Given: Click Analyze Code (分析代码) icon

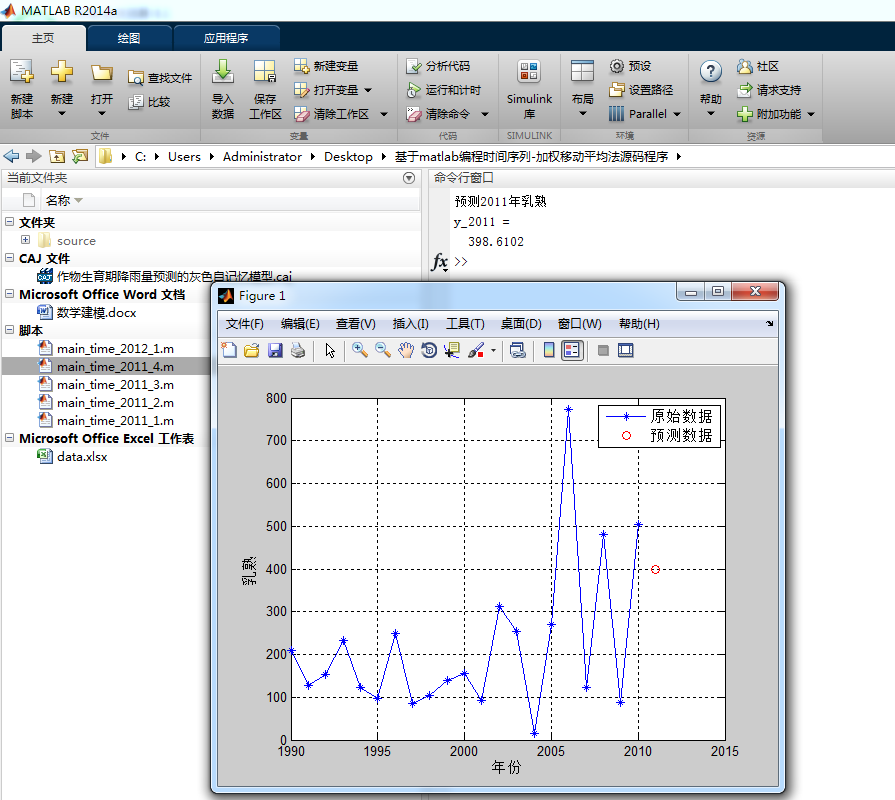Looking at the screenshot, I should coord(413,66).
